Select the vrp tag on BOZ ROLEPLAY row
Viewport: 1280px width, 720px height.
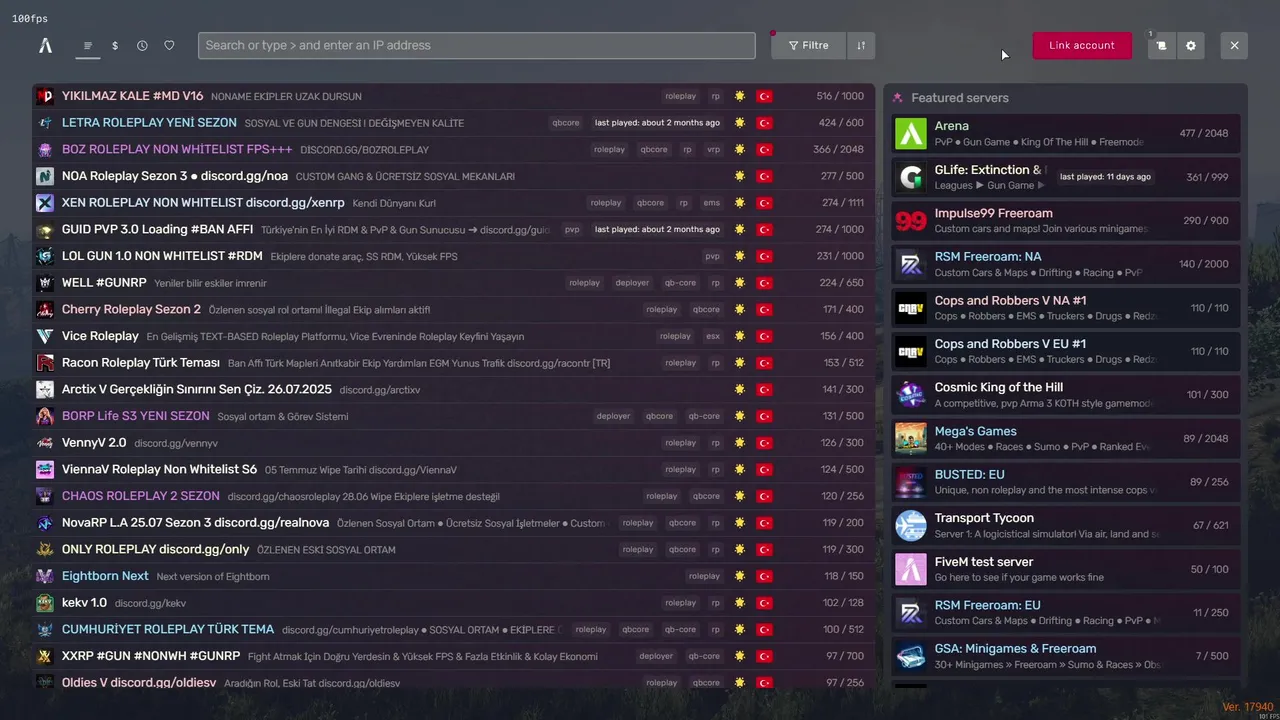pyautogui.click(x=713, y=149)
